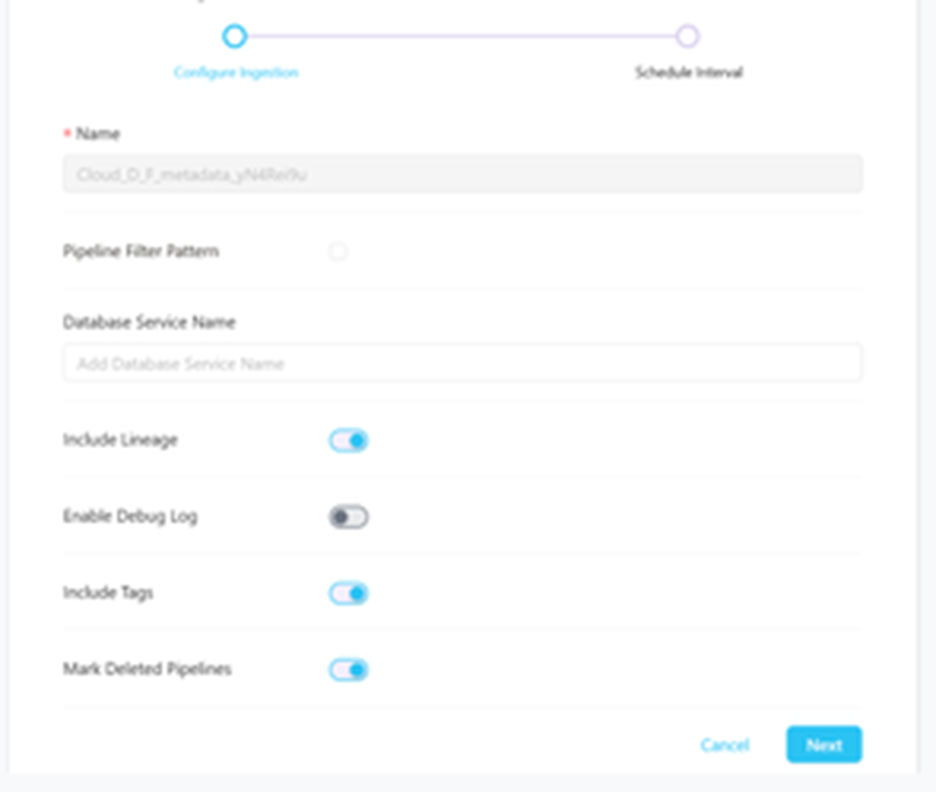Click the Schedule Interval step circle
Screen dimensions: 936x792
pyautogui.click(x=687, y=37)
